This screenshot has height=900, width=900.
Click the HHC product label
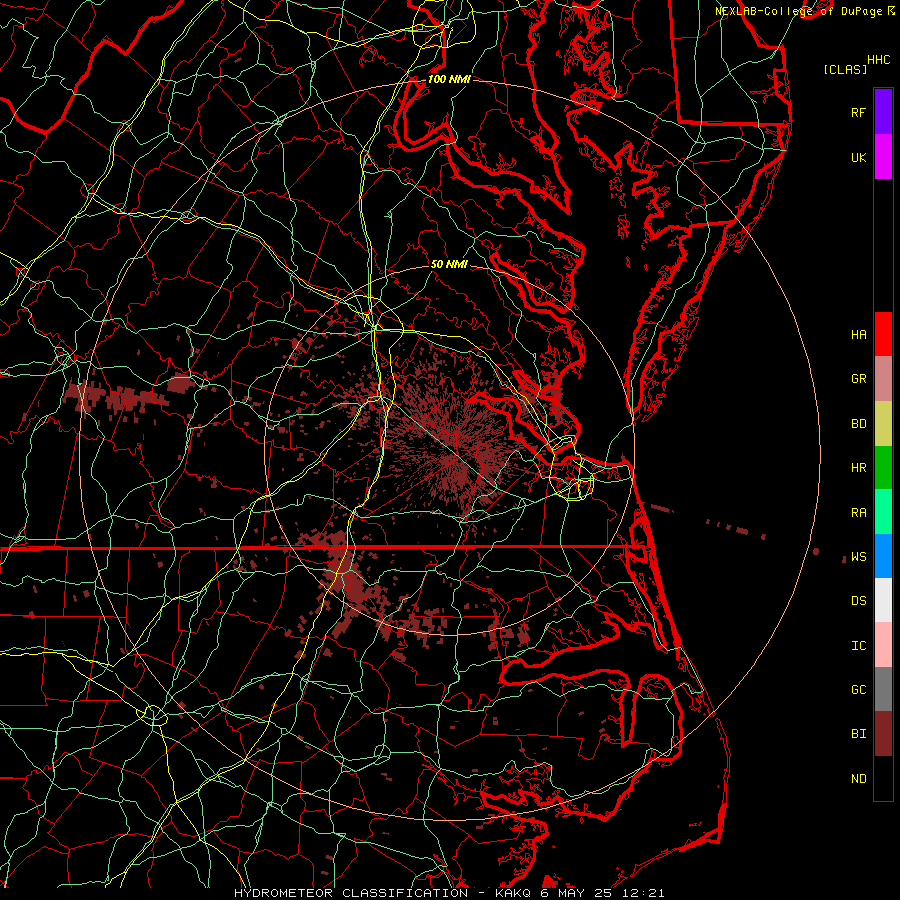coord(879,60)
